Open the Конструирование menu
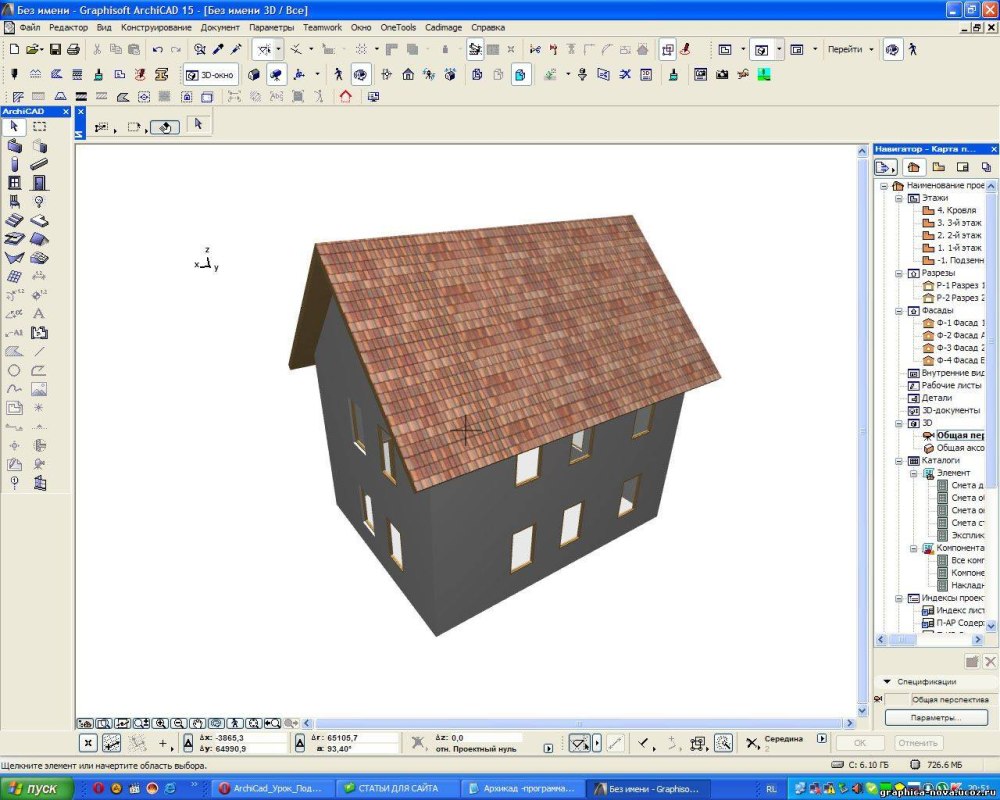 pyautogui.click(x=155, y=27)
